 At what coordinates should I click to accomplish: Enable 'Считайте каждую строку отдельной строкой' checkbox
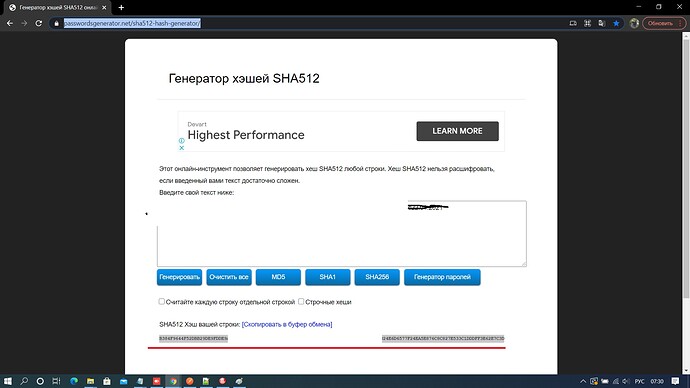[x=161, y=301]
